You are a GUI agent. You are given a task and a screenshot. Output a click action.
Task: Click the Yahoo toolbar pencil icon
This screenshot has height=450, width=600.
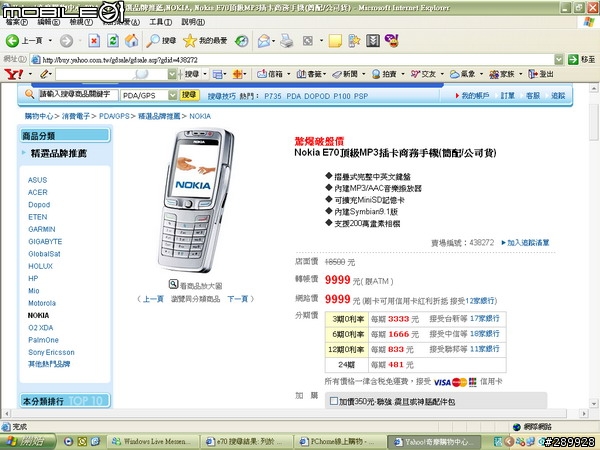point(45,74)
